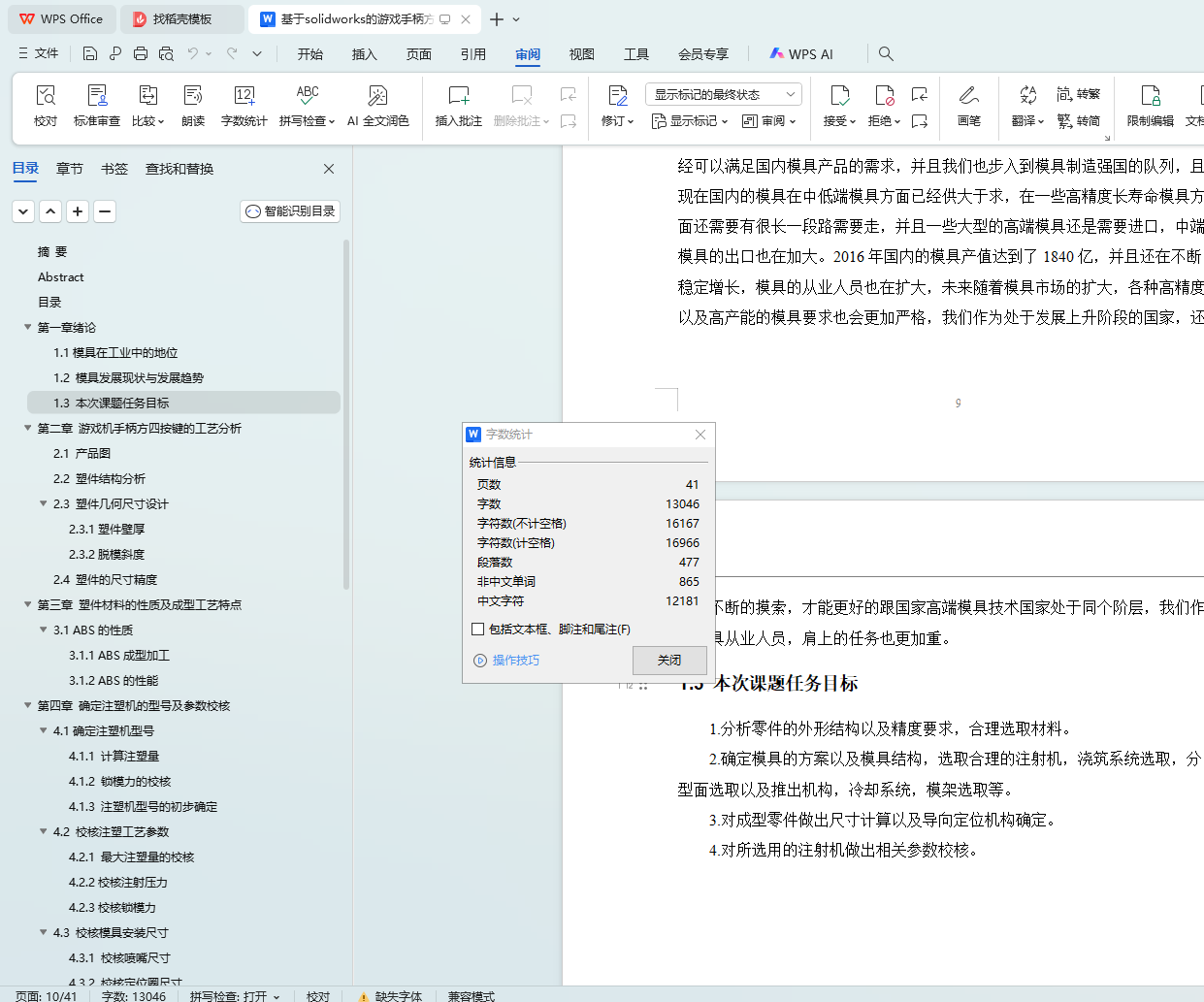Screen dimensions: 1204x1002
Task: Select 2.3.1 塑件壁厚 outline entry
Action: [x=107, y=529]
